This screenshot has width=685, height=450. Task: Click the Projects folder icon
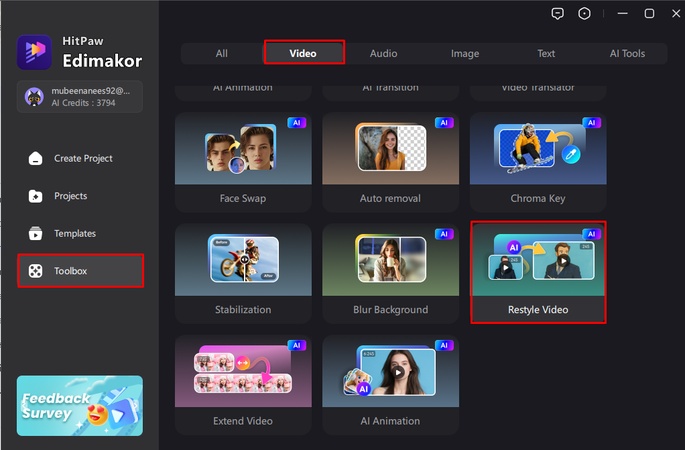pos(35,196)
